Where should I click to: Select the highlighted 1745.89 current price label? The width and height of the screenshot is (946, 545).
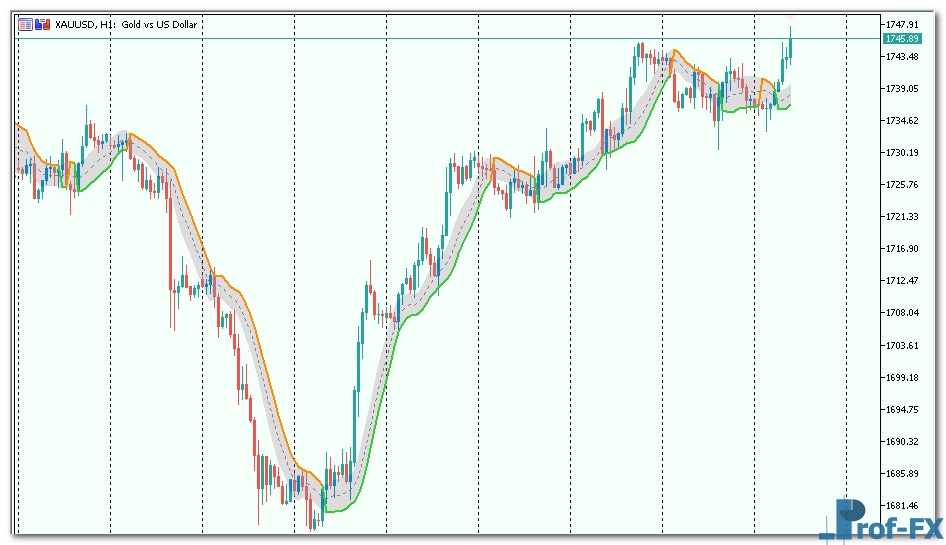pos(901,38)
